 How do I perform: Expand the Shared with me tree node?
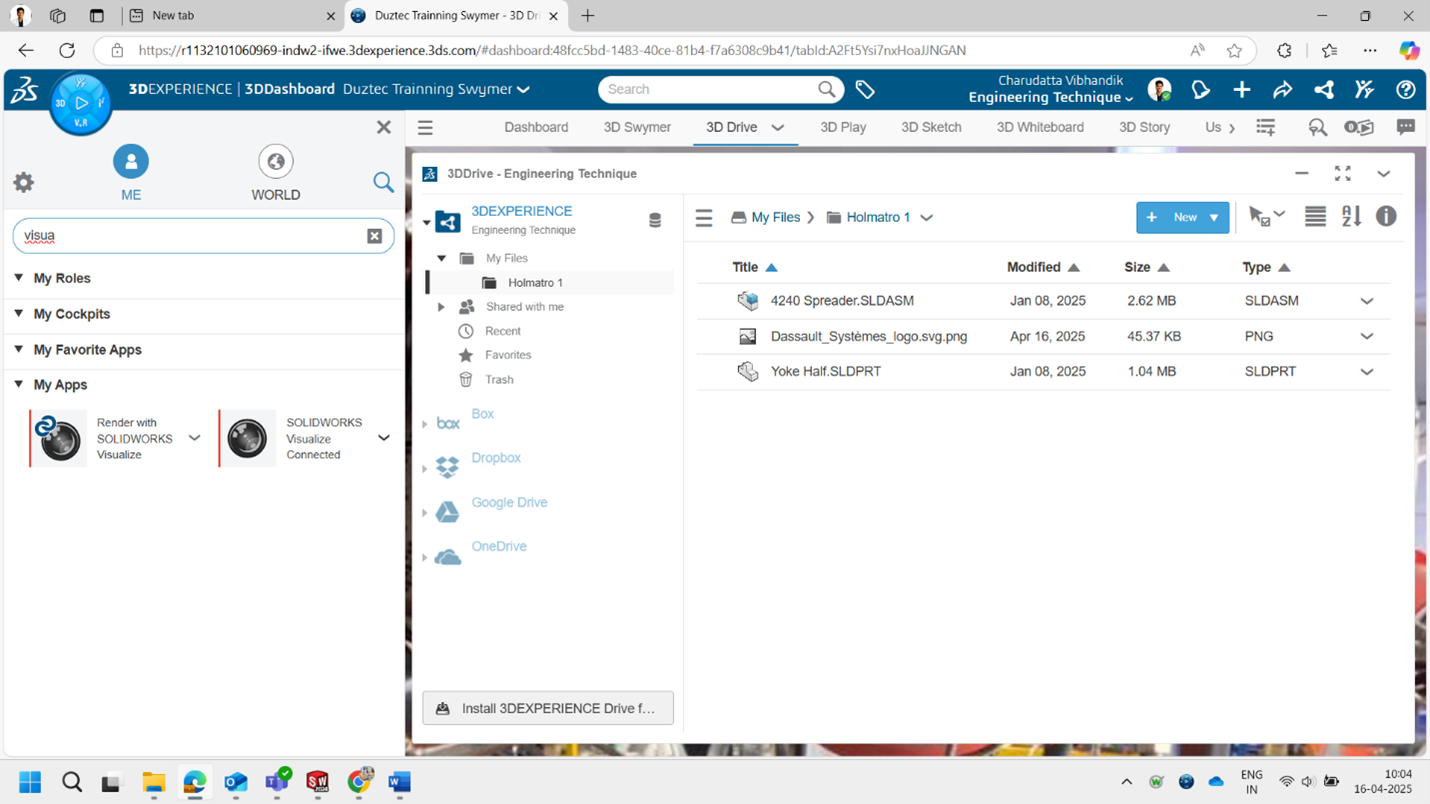[441, 307]
